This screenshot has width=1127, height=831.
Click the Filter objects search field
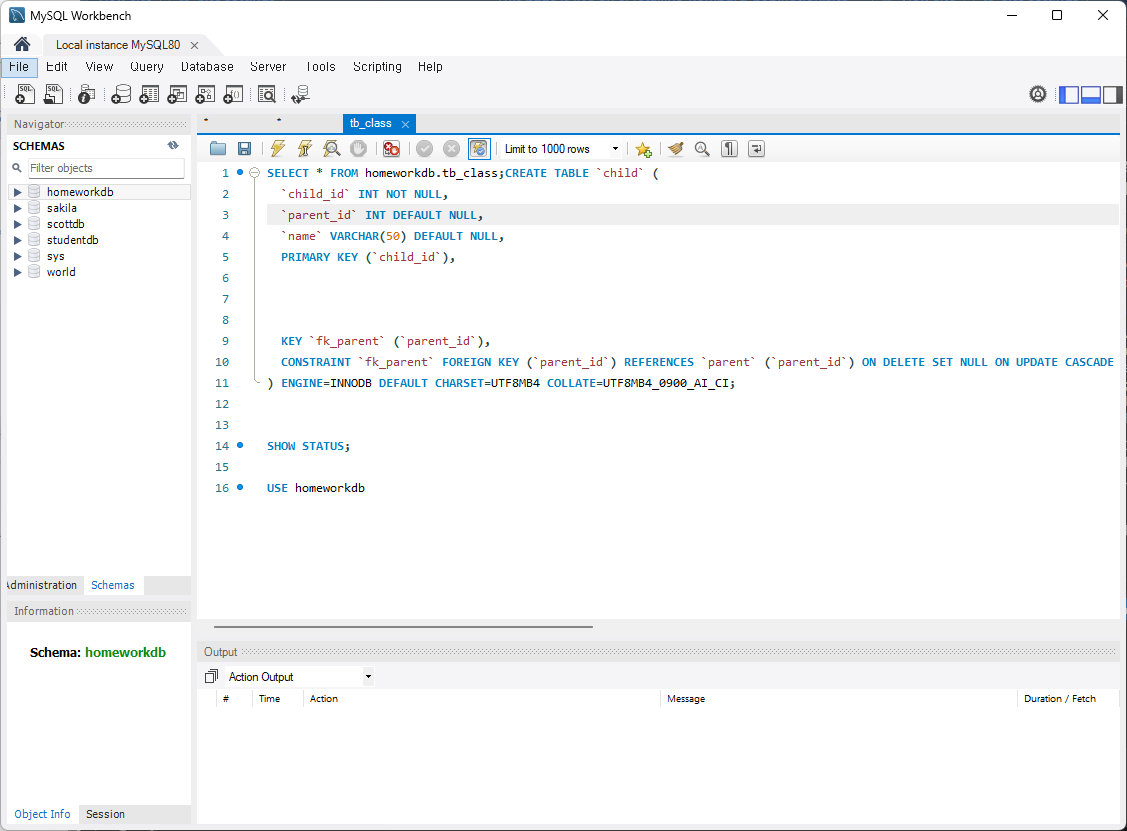106,167
